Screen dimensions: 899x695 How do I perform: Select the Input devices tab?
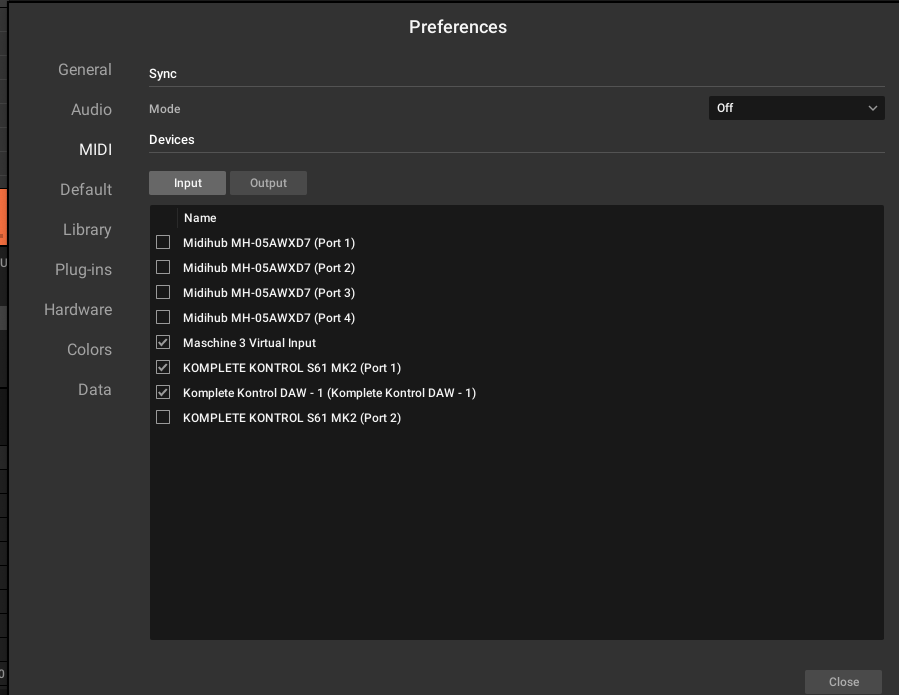187,183
